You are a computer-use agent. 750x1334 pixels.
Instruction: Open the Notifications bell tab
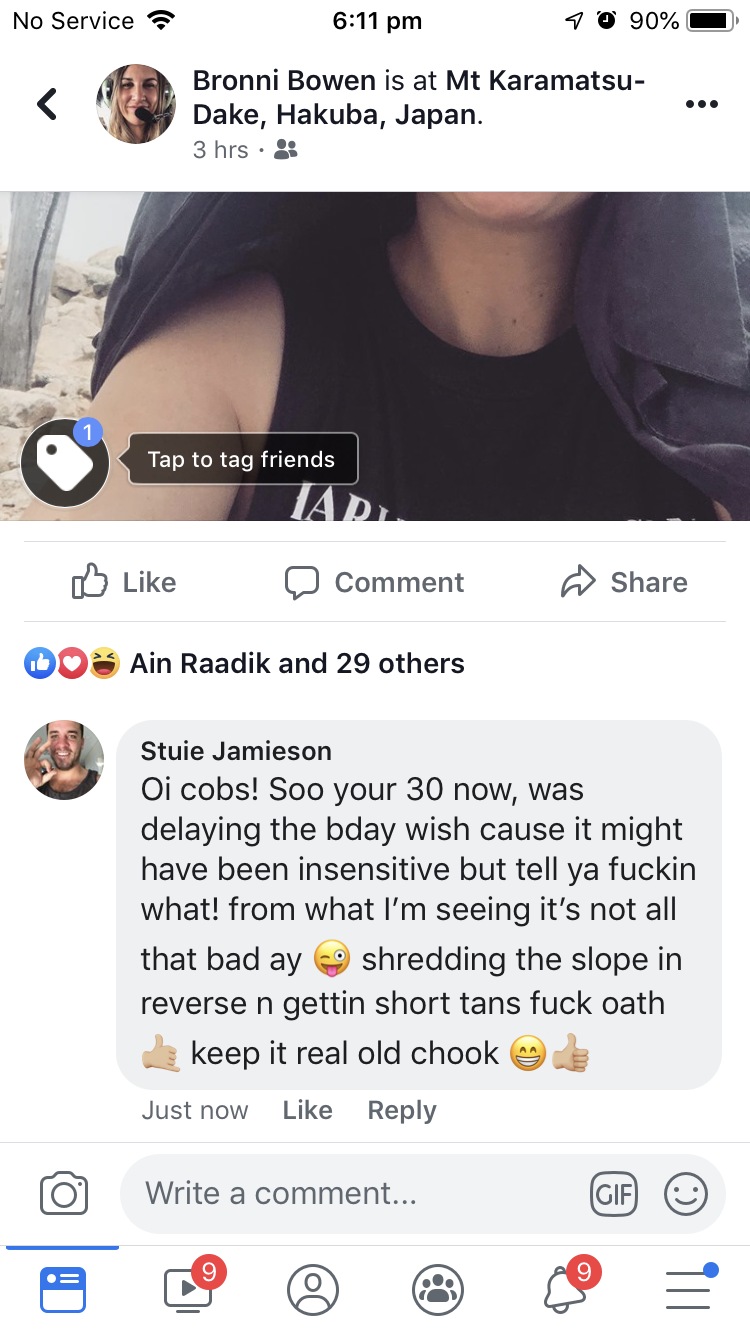point(566,1288)
